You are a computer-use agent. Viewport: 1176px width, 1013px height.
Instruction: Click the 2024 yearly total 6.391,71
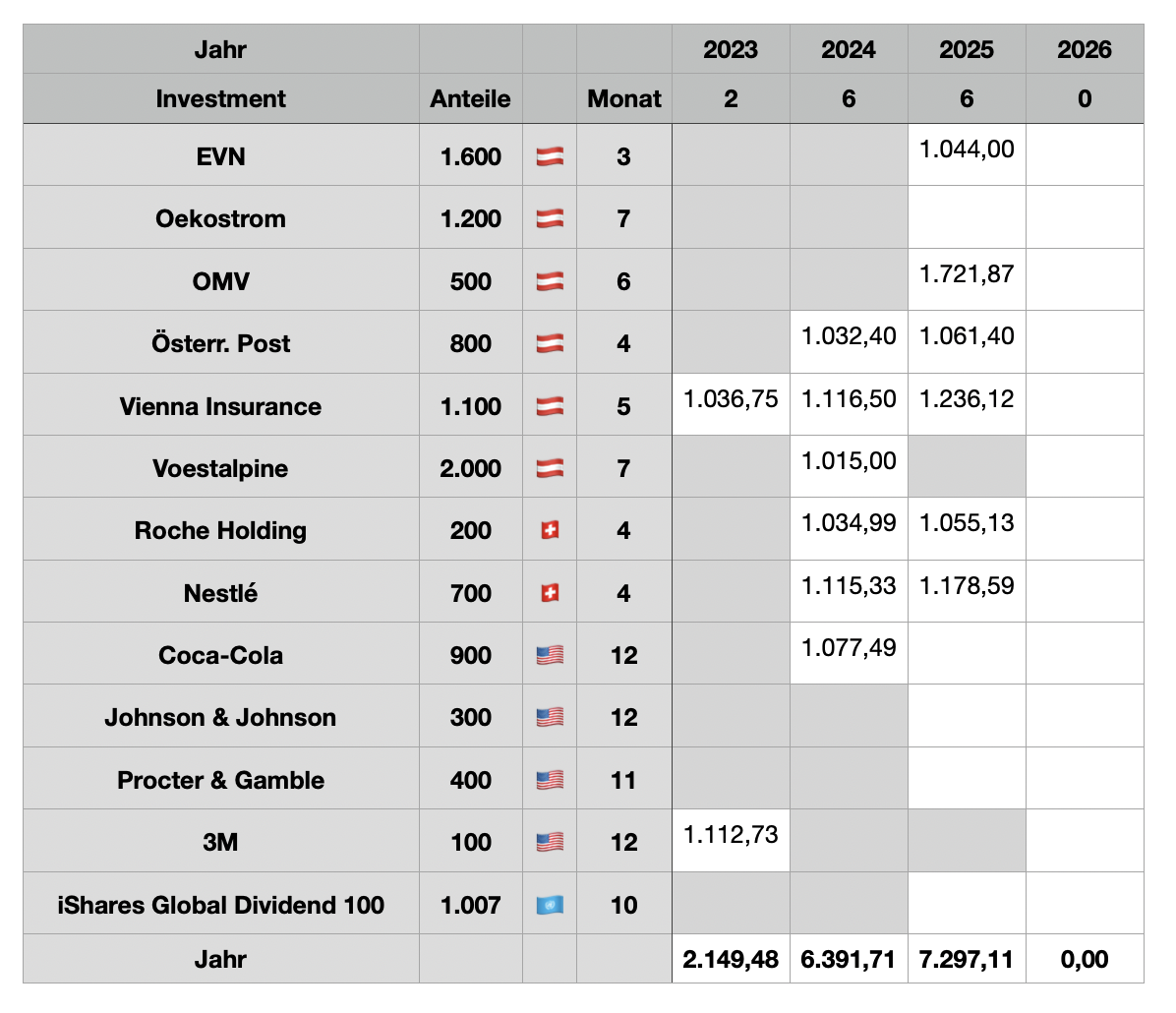[x=848, y=959]
